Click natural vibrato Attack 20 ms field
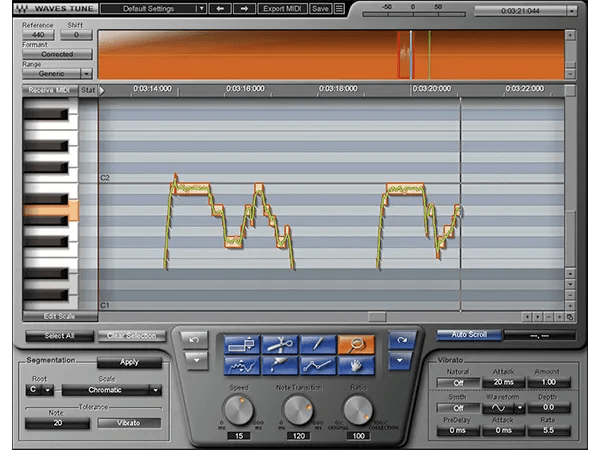This screenshot has width=600, height=450. coord(504,382)
